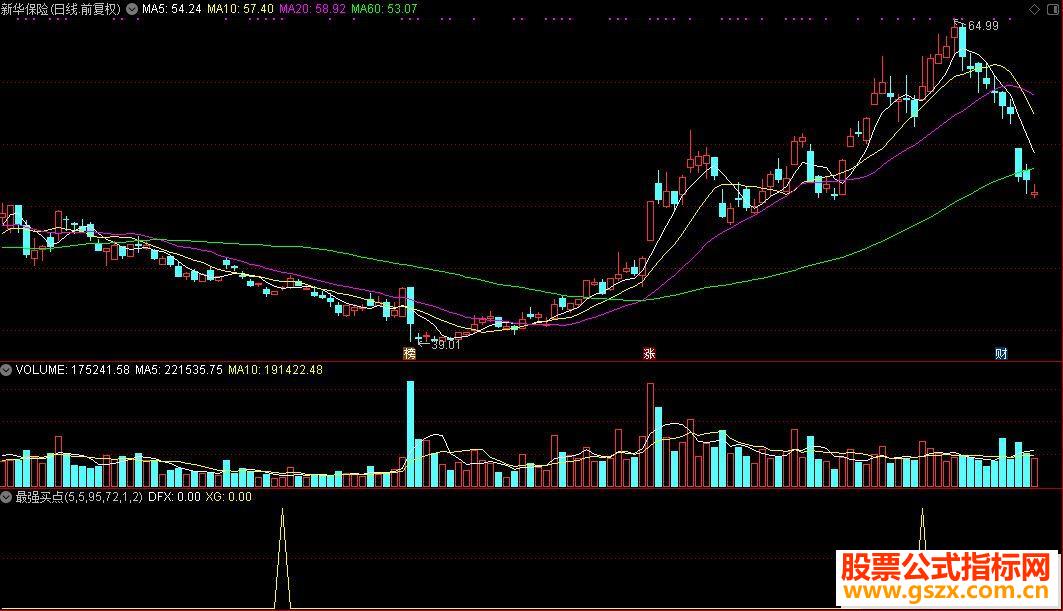Expand the 最强买点 indicator dropdown arrow
The height and width of the screenshot is (611, 1063).
tap(6, 497)
